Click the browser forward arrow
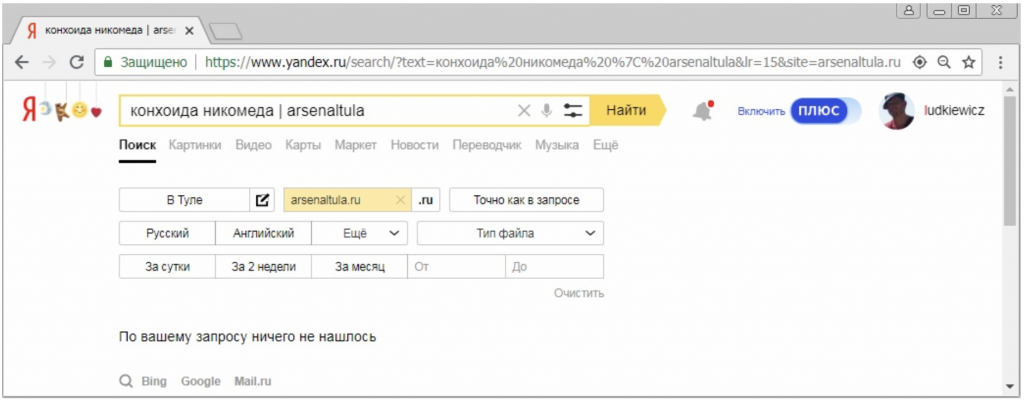1024x402 pixels. point(49,63)
